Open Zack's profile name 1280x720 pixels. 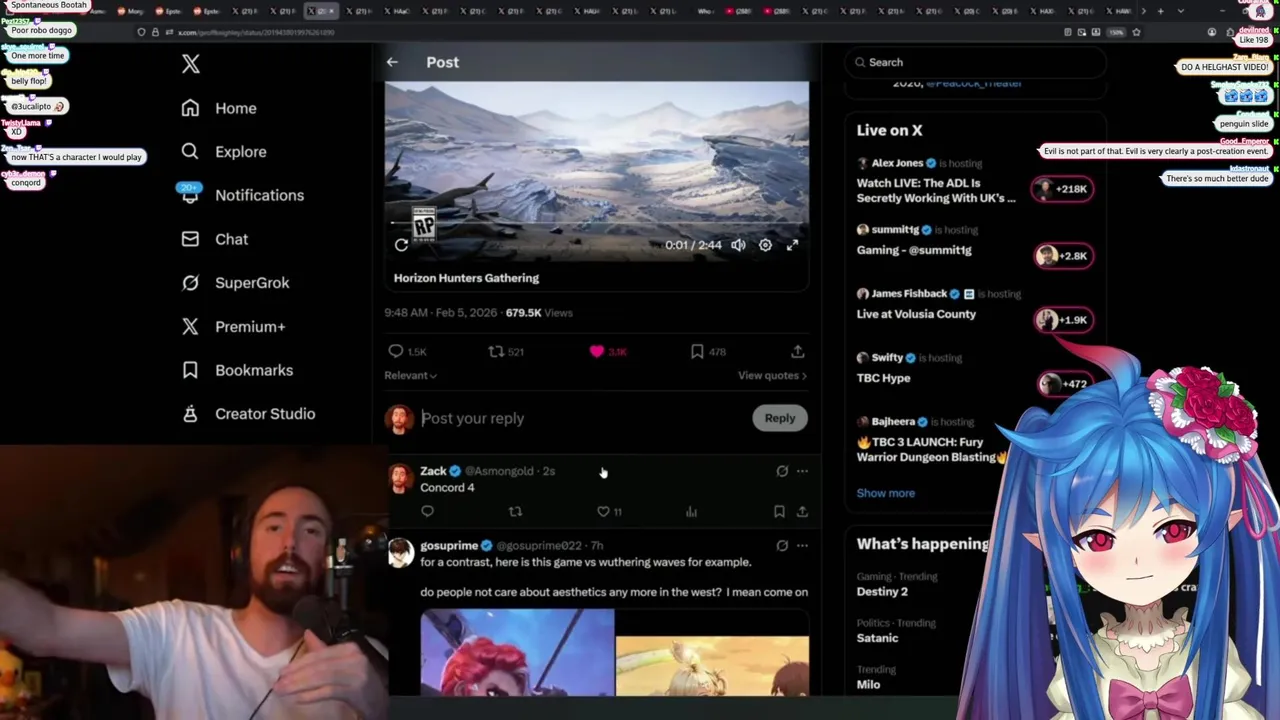pos(433,471)
